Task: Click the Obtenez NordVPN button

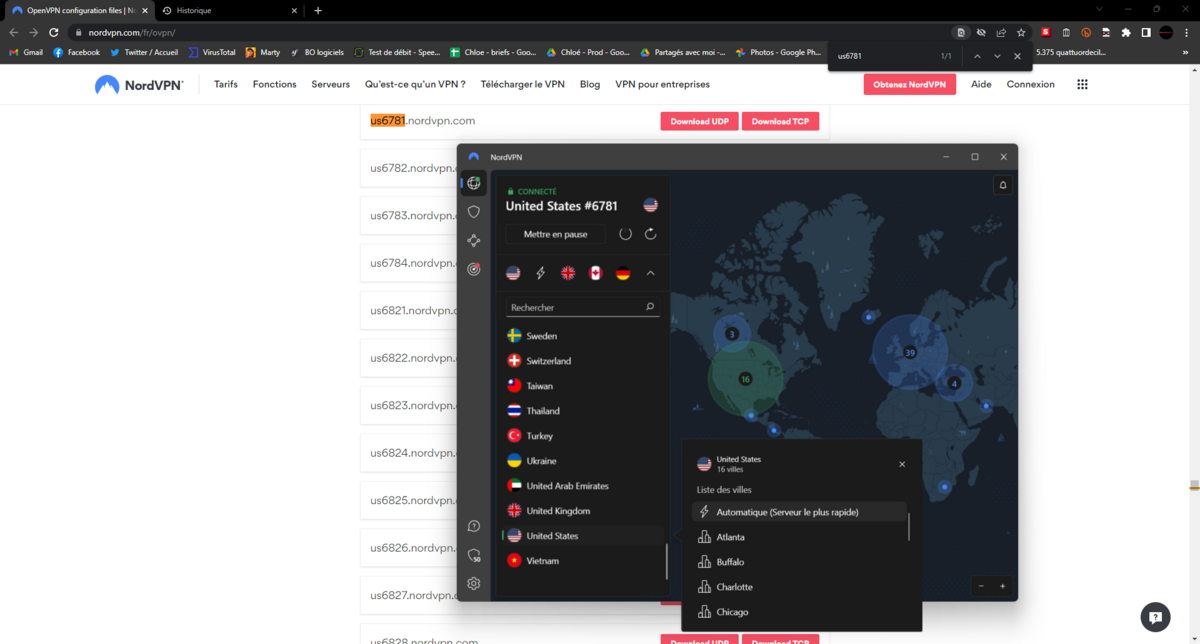Action: click(x=909, y=85)
